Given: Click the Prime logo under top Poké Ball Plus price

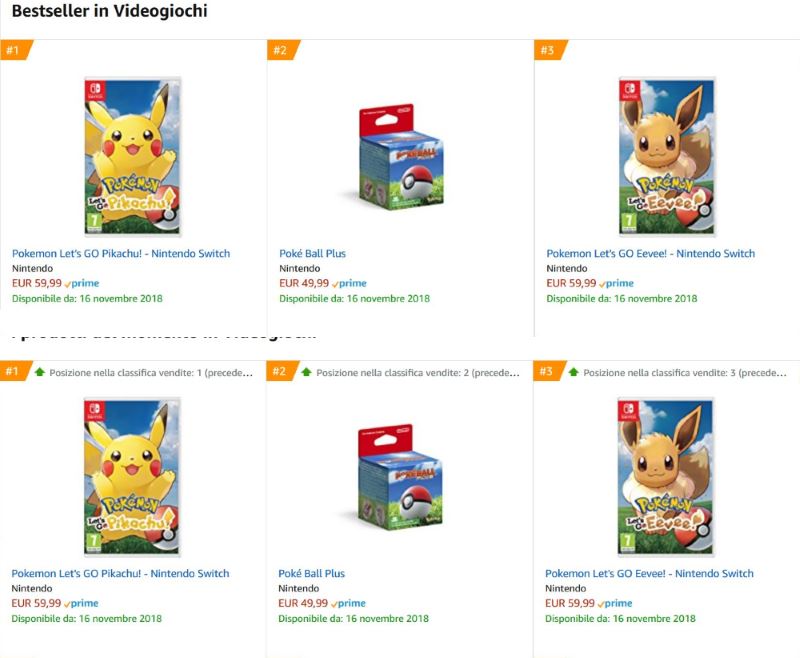Looking at the screenshot, I should tap(350, 284).
